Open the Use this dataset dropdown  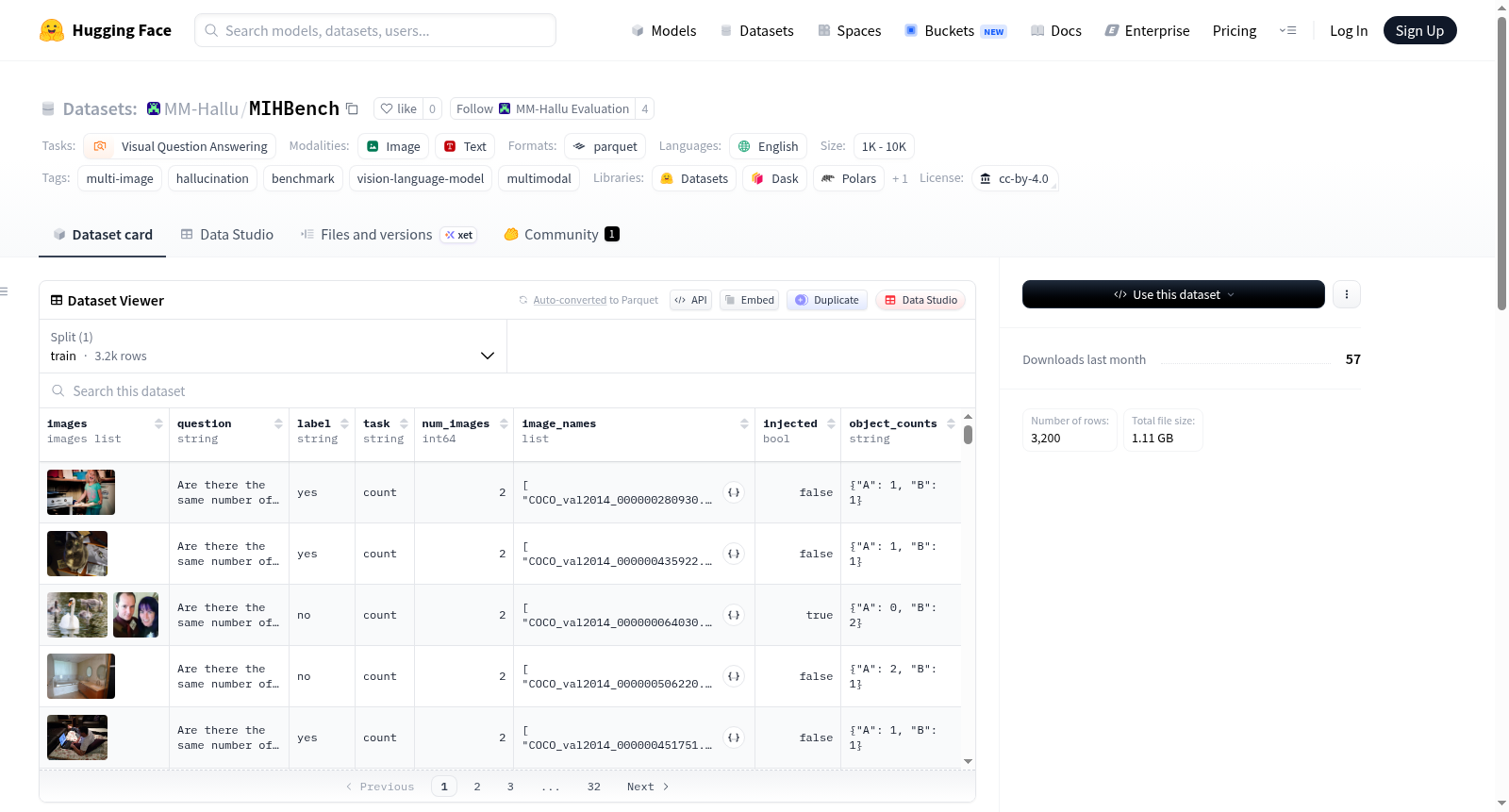point(1173,294)
